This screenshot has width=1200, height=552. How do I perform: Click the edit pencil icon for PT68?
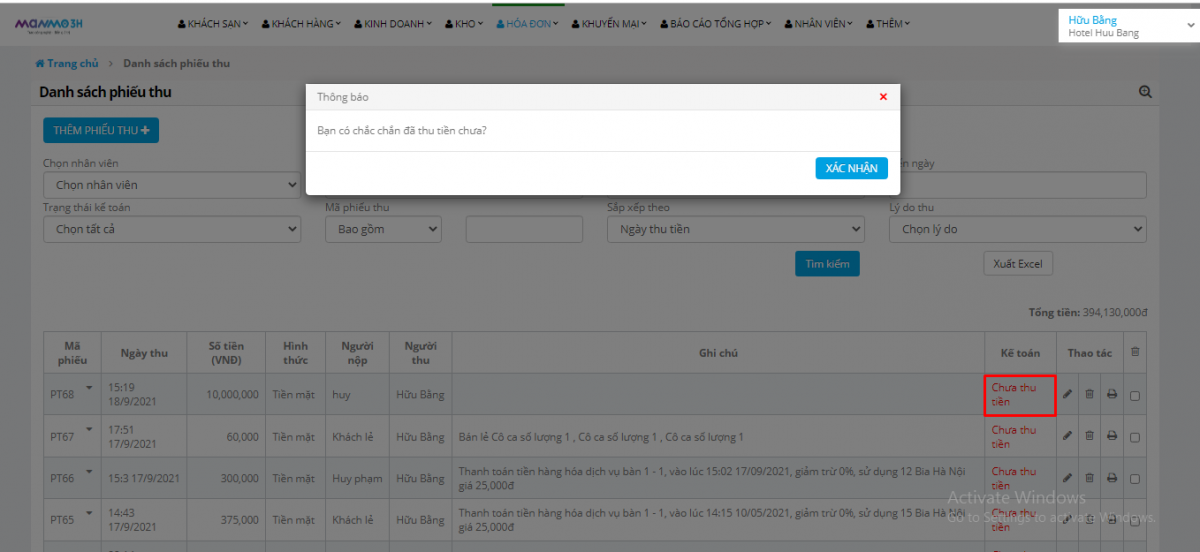[1067, 395]
